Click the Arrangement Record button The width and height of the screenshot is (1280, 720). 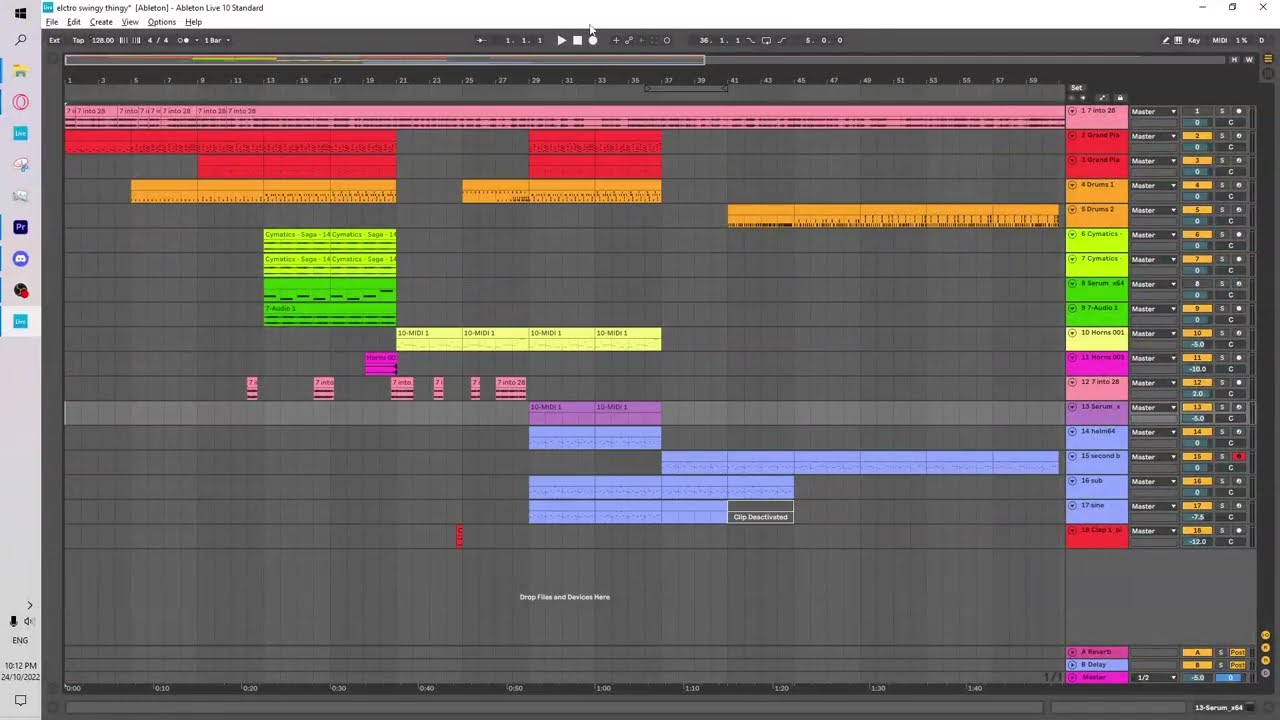click(593, 40)
